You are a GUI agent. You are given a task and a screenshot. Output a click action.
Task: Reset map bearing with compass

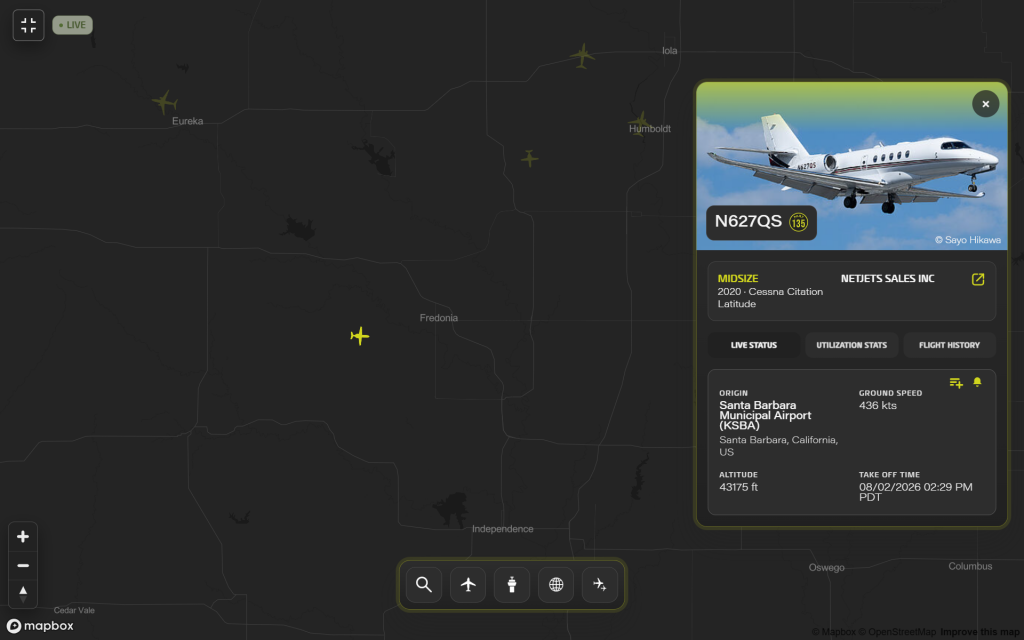[x=23, y=594]
